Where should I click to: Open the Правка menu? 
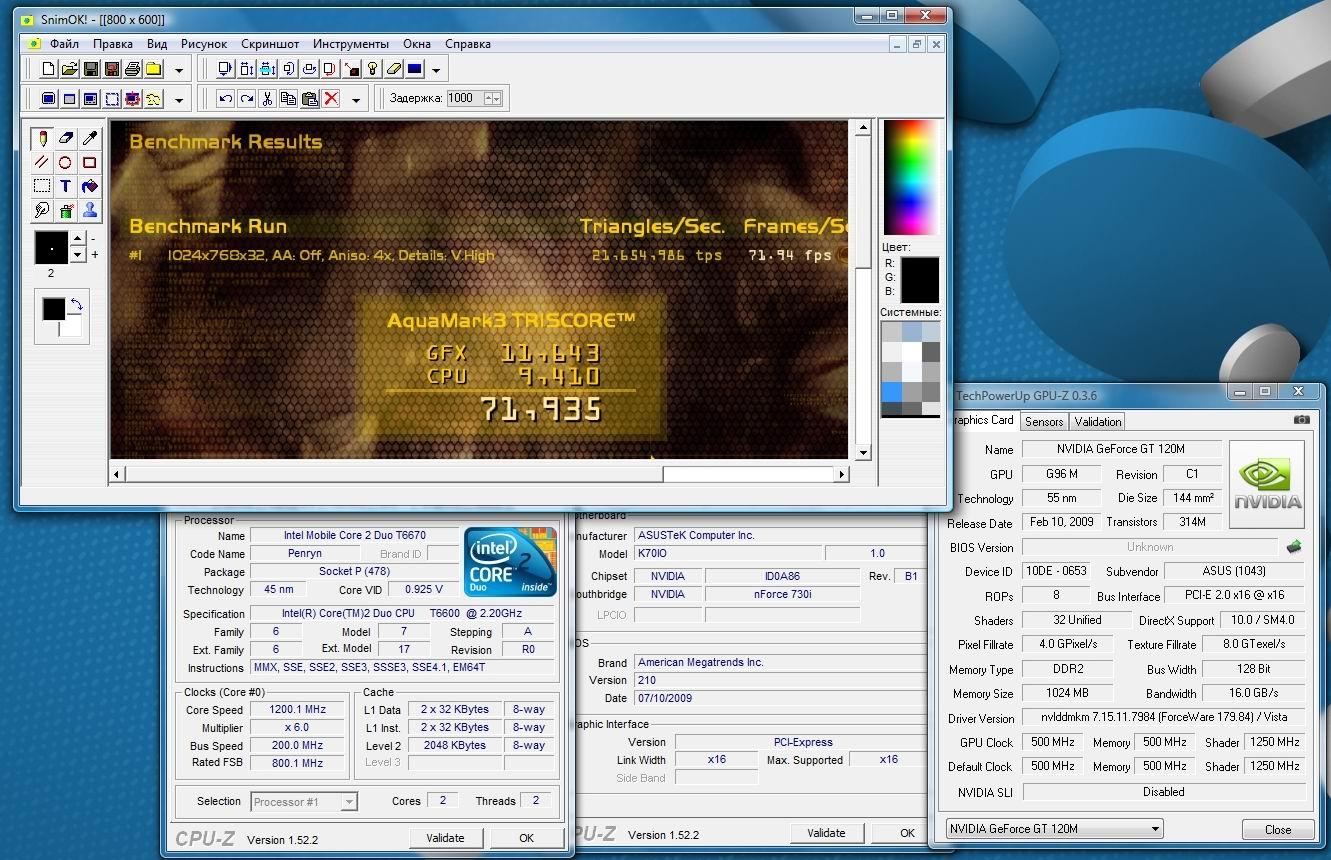click(x=113, y=44)
